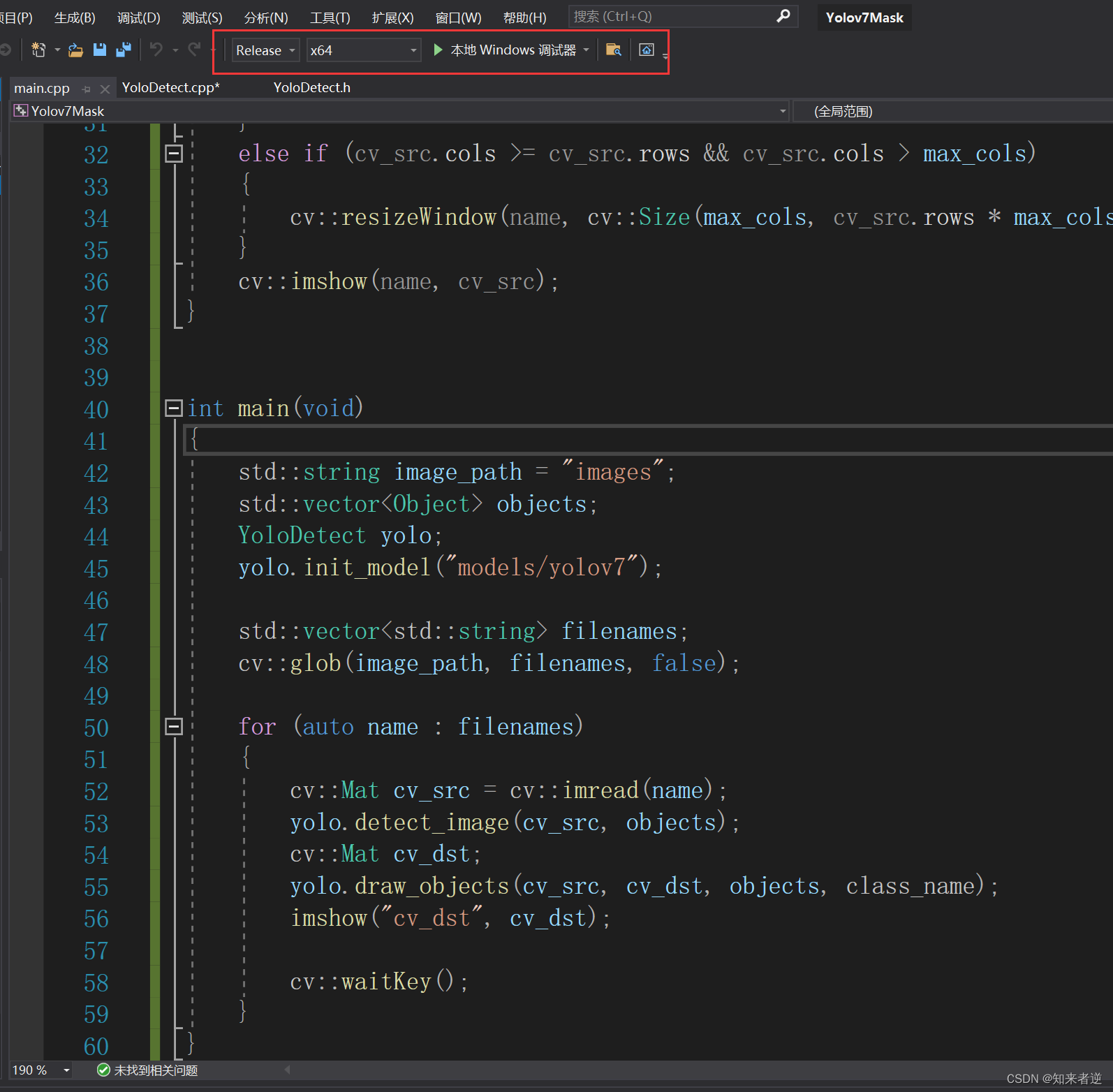The image size is (1113, 1092).
Task: Open the toolbar overflow options arrow
Action: (665, 55)
